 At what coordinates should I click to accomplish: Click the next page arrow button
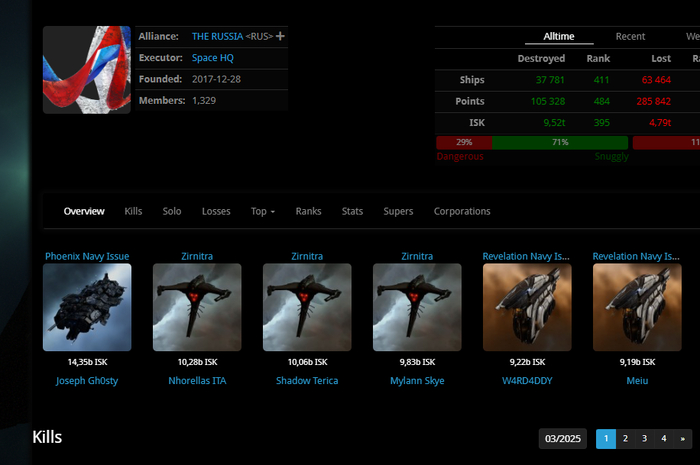pyautogui.click(x=683, y=439)
